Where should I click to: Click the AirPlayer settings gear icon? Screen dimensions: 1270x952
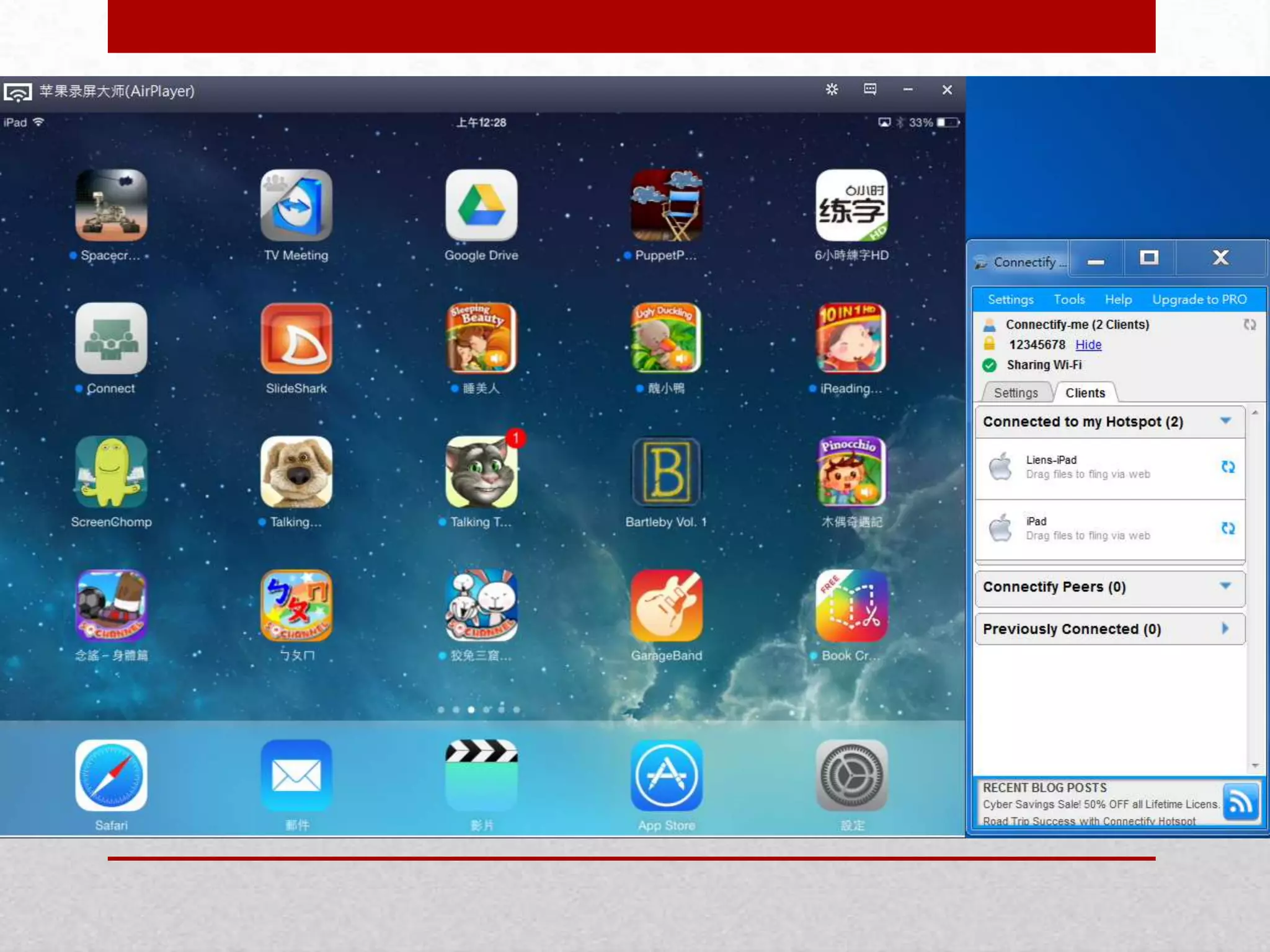[832, 90]
